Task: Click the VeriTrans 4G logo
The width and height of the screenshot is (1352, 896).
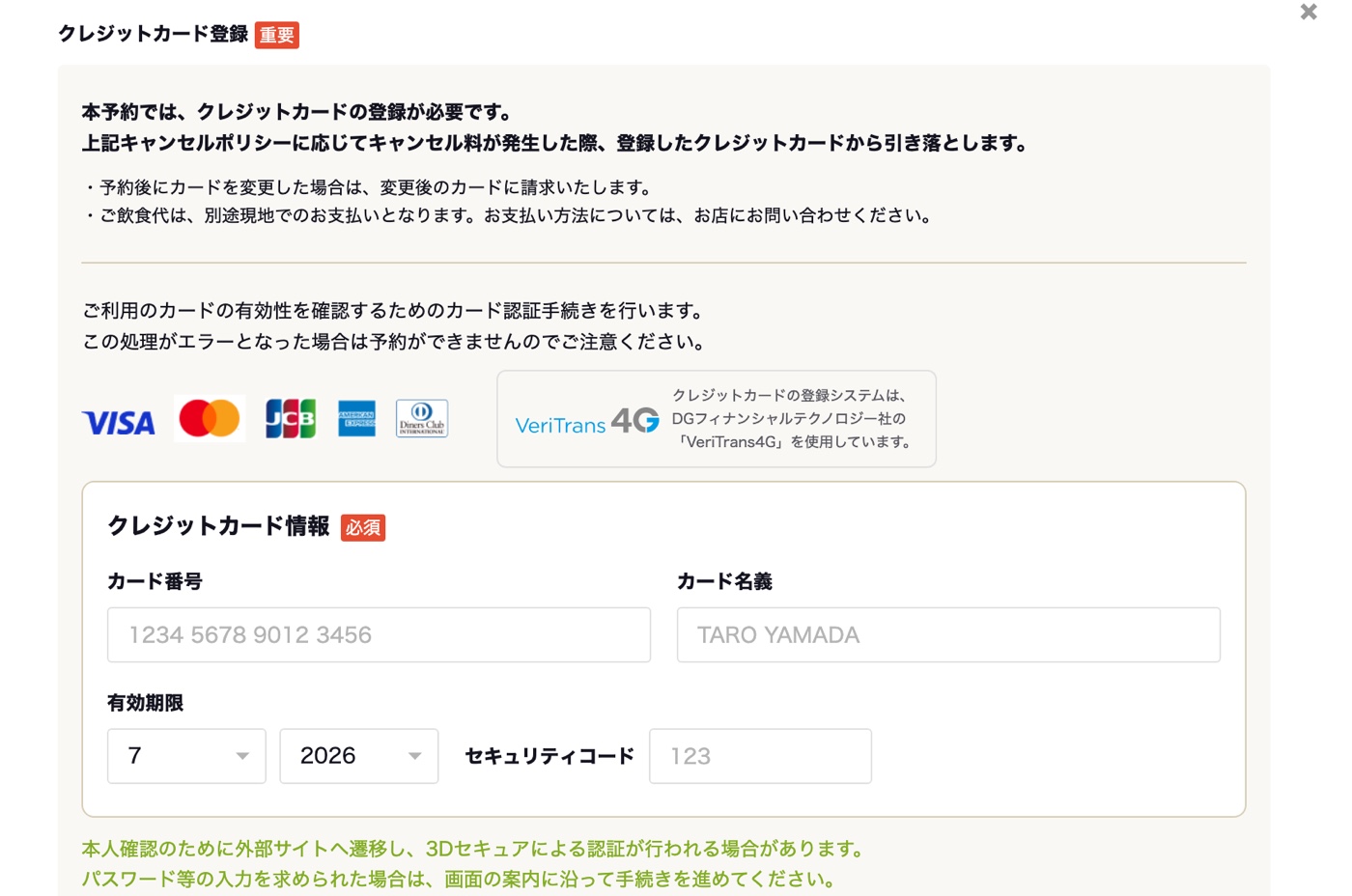Action: [x=587, y=422]
